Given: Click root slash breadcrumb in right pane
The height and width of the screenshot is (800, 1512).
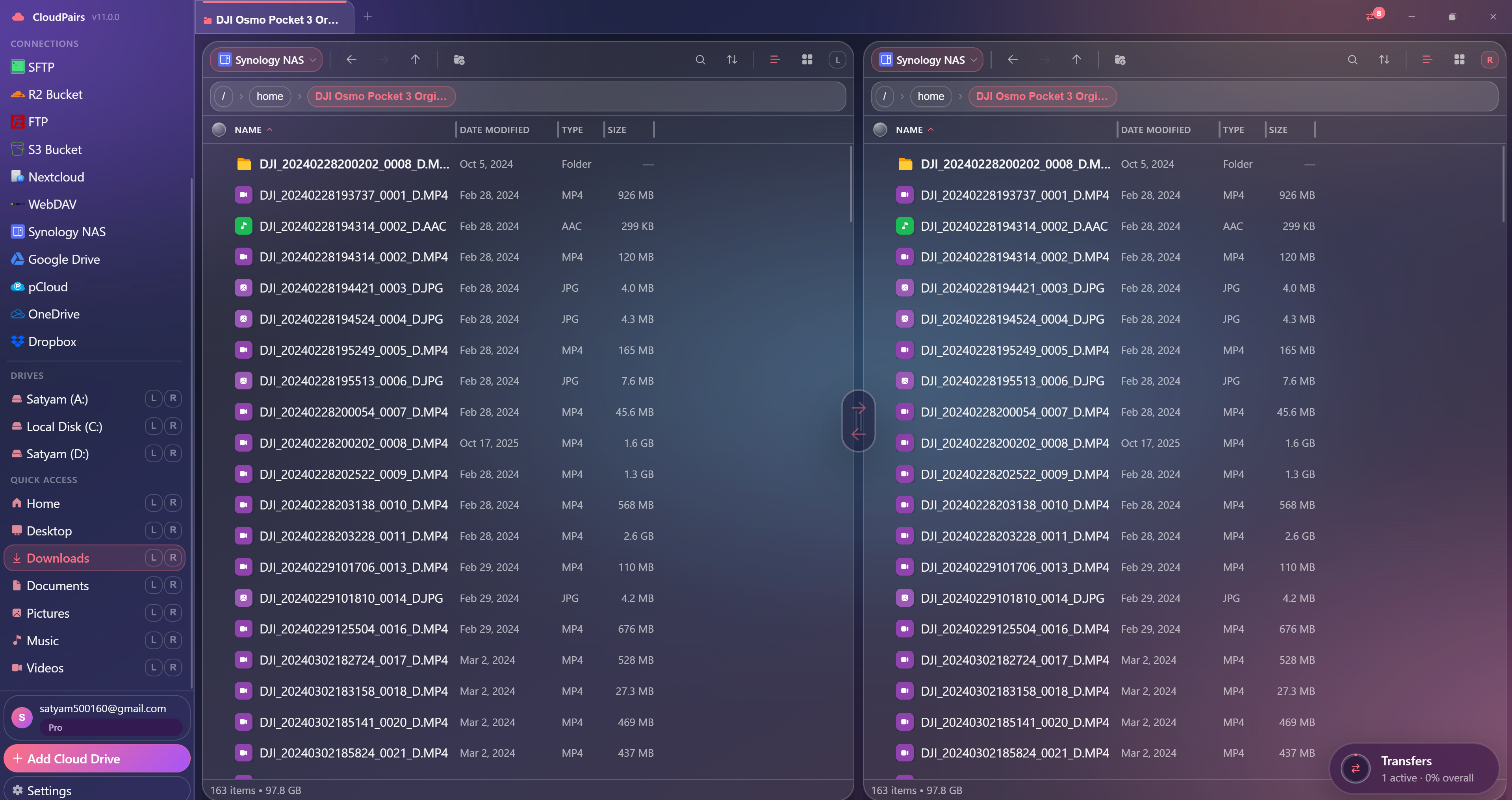Looking at the screenshot, I should pyautogui.click(x=885, y=96).
